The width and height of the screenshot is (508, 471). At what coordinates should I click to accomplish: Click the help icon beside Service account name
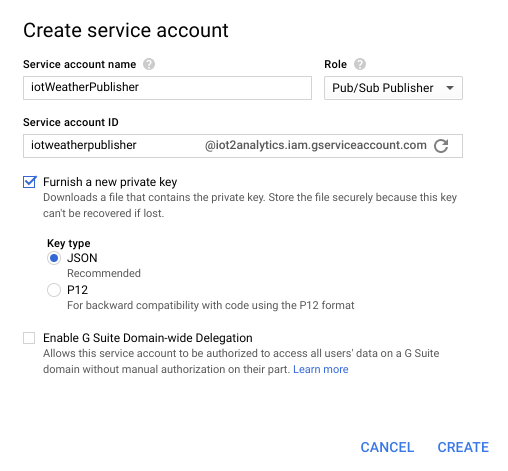[149, 64]
